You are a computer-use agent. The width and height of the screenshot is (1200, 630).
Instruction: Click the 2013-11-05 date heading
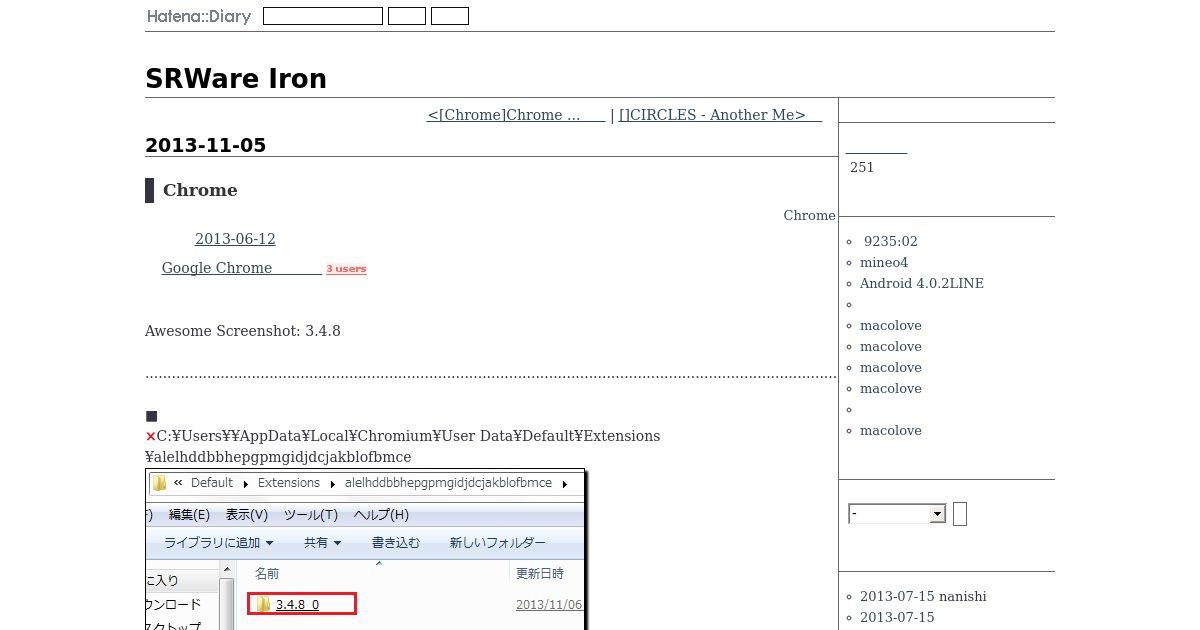pyautogui.click(x=206, y=145)
